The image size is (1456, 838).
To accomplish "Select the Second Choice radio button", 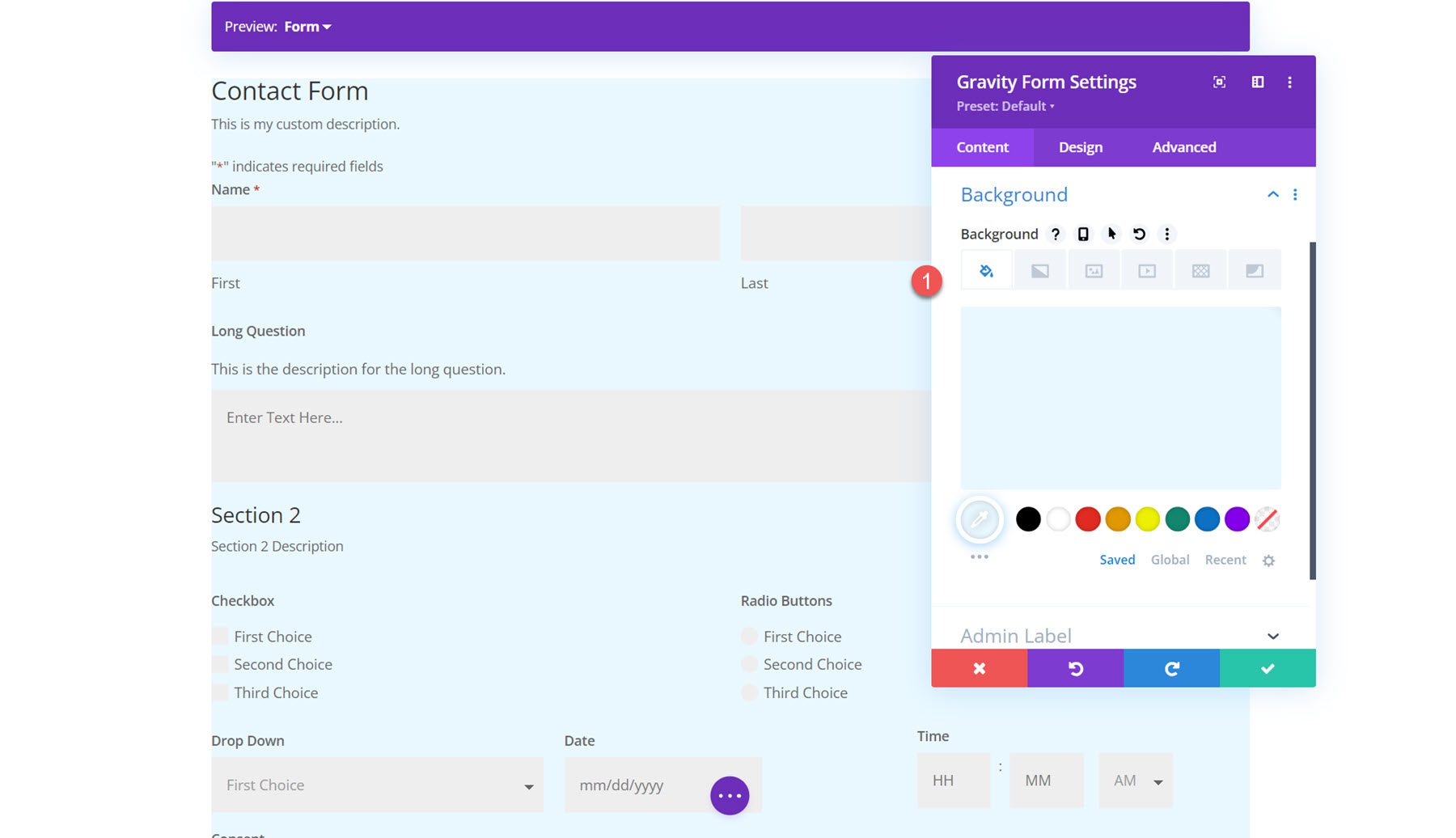I will (749, 664).
